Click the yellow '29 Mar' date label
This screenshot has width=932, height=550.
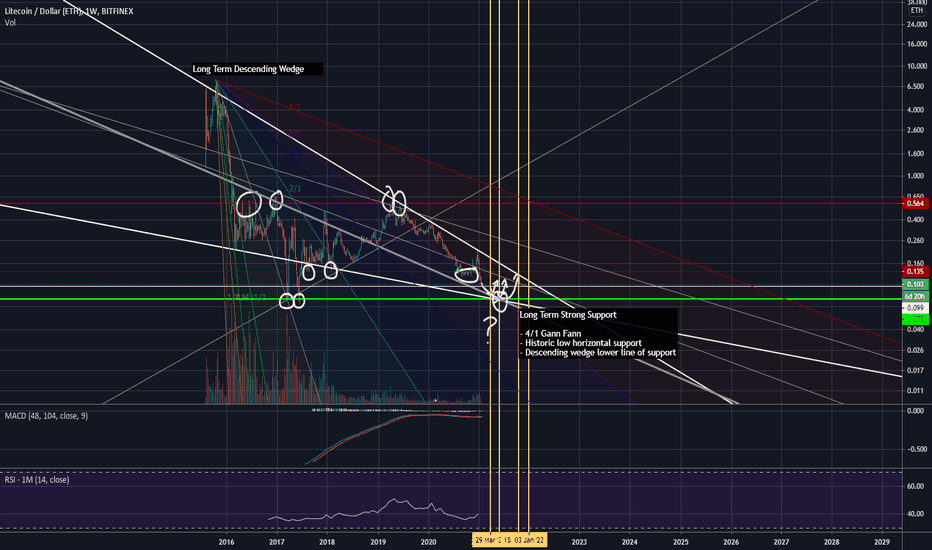point(486,540)
